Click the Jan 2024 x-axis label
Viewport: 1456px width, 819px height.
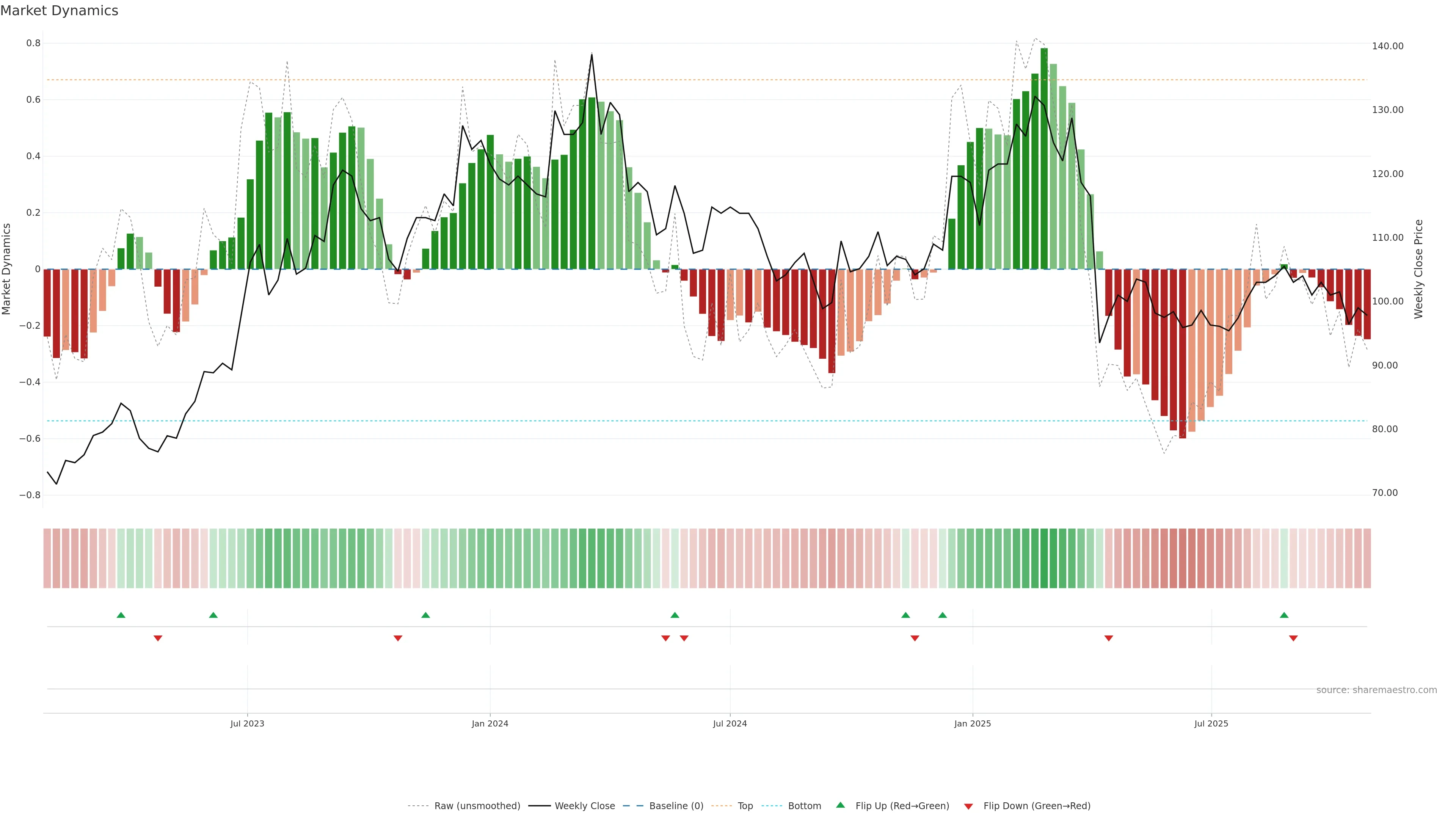pyautogui.click(x=490, y=723)
